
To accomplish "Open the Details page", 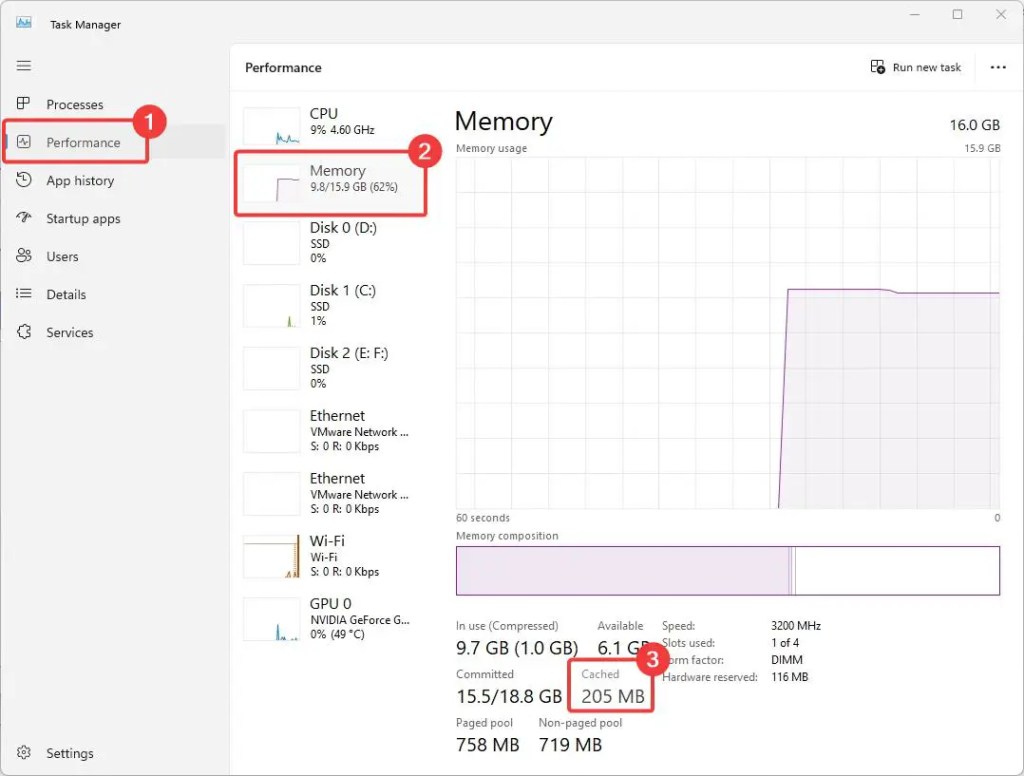I will click(66, 295).
